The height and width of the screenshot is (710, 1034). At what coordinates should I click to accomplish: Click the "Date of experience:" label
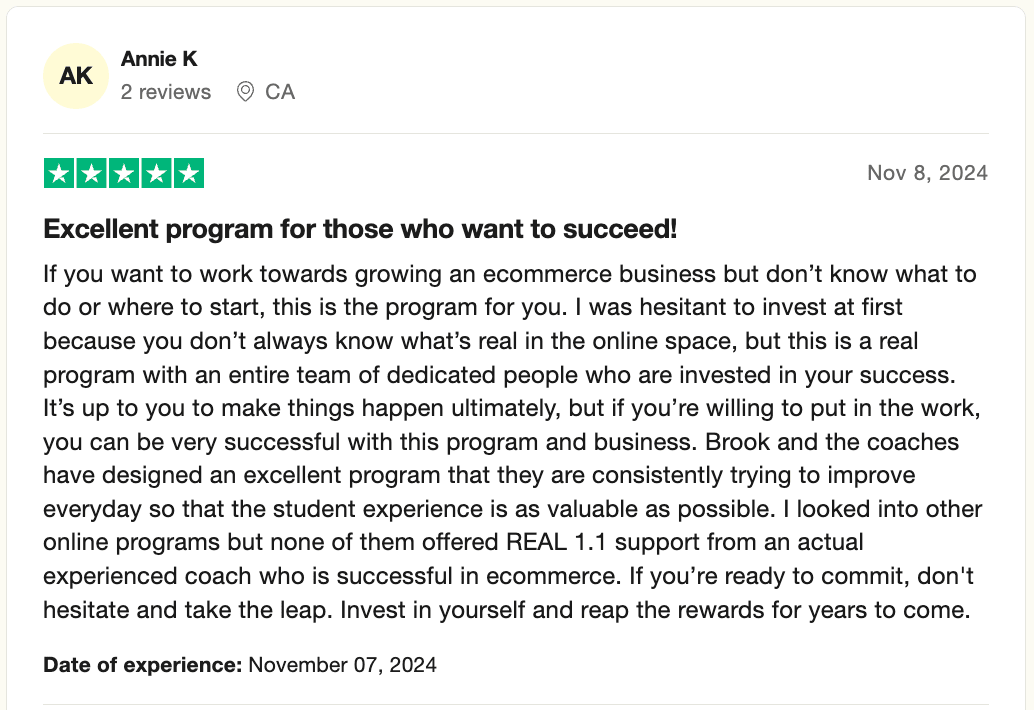click(x=143, y=664)
